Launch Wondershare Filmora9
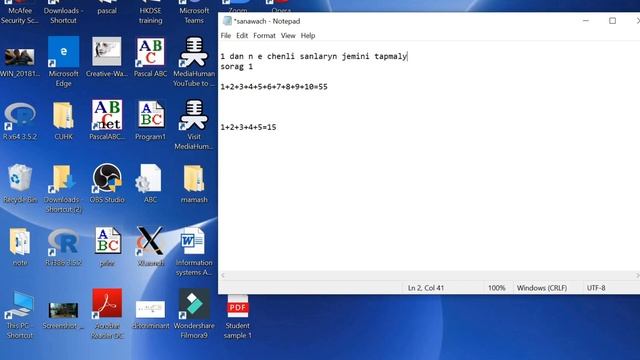This screenshot has width=640, height=360. click(194, 304)
